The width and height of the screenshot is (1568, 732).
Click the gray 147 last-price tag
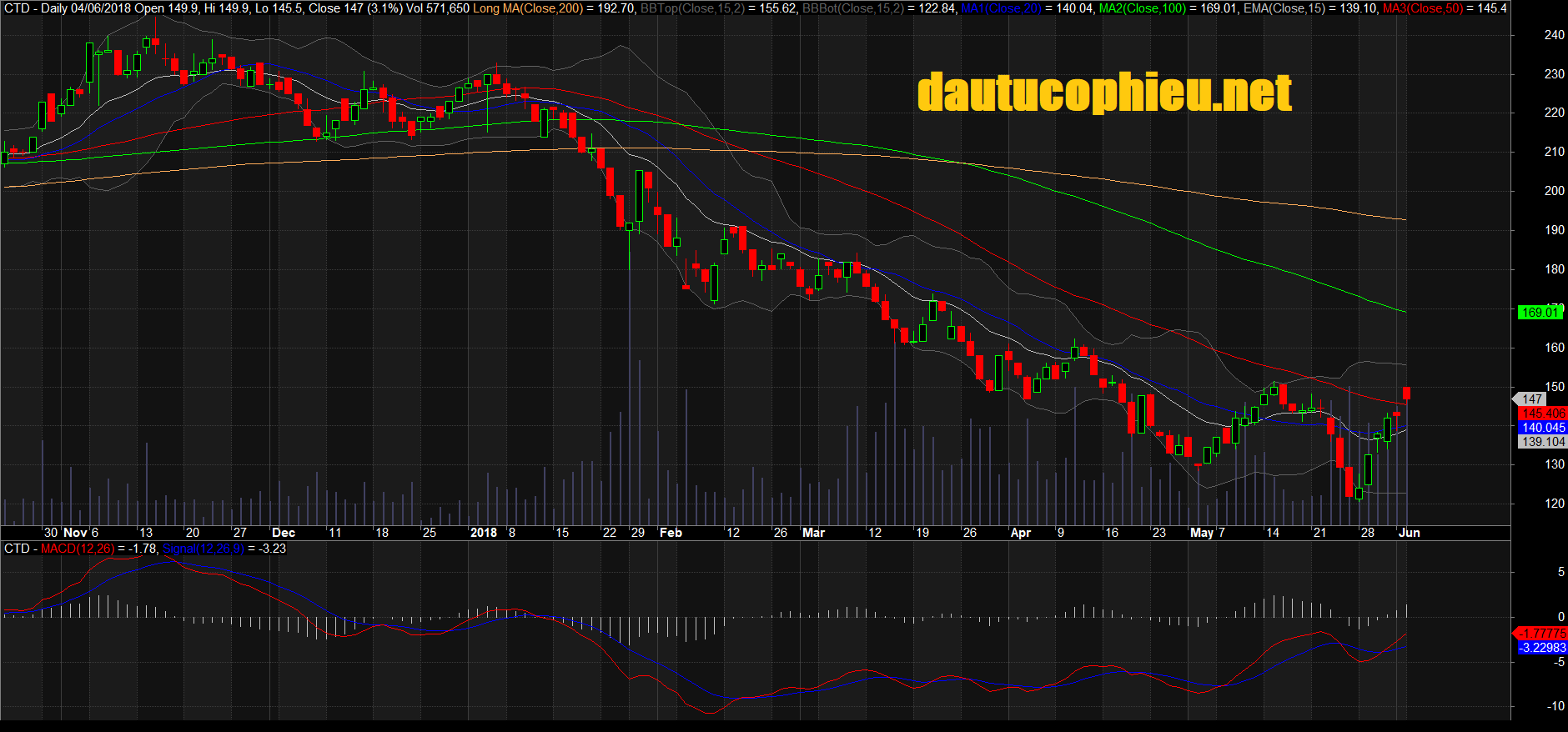tap(1531, 399)
